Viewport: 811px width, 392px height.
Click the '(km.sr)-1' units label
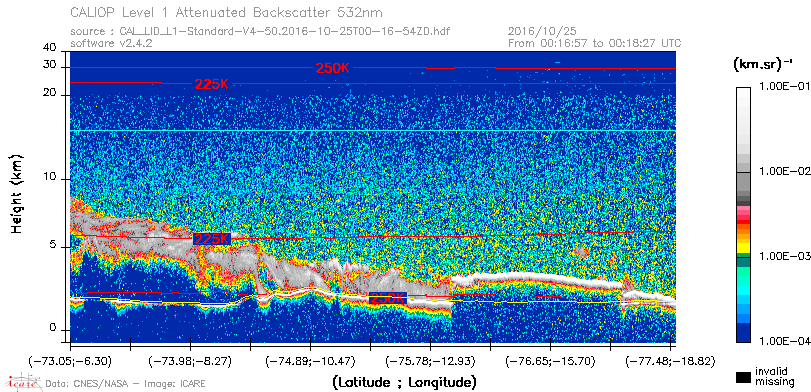(763, 64)
